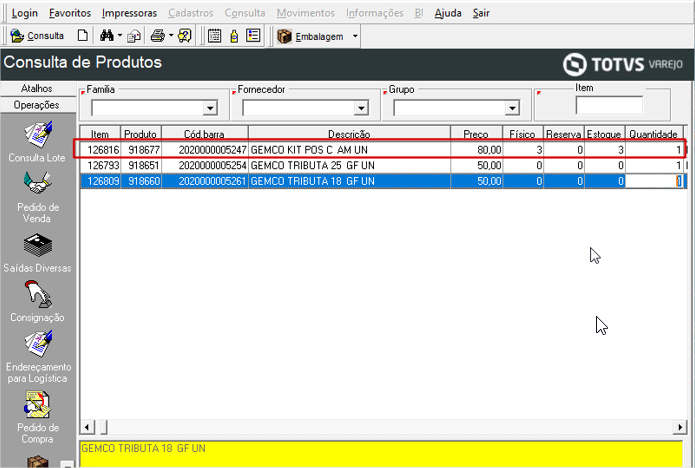Click the Físico column header
695x468 pixels.
523,134
